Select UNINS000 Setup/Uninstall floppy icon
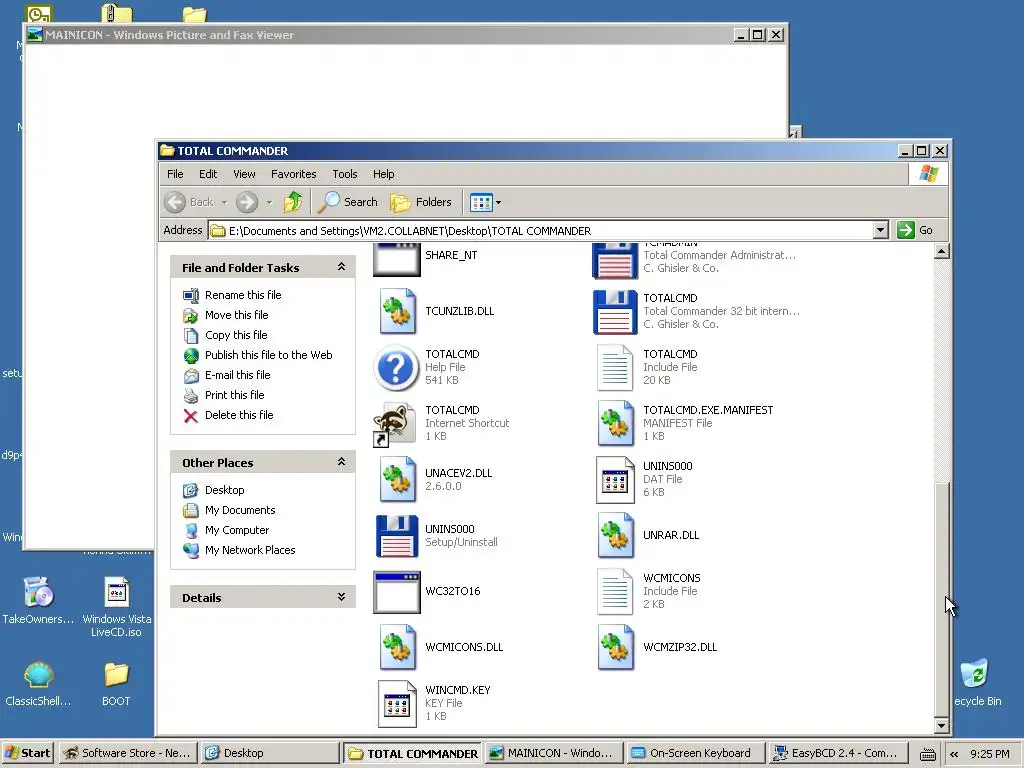The height and width of the screenshot is (768, 1024). click(397, 536)
